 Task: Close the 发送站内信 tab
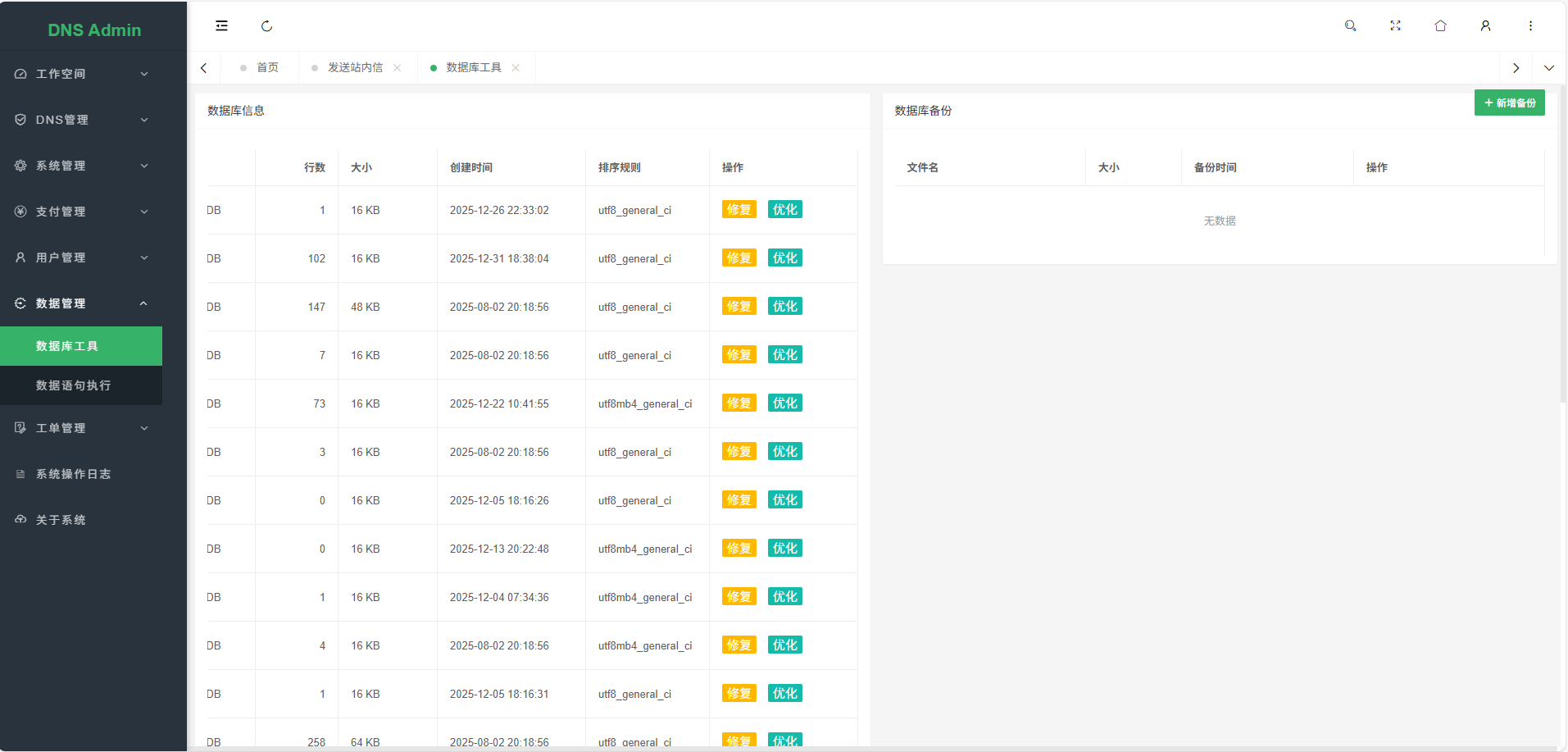[x=398, y=68]
